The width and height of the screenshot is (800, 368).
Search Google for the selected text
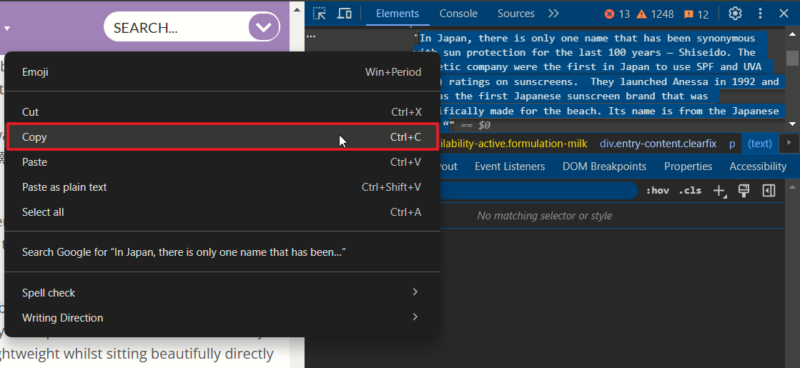click(x=222, y=252)
